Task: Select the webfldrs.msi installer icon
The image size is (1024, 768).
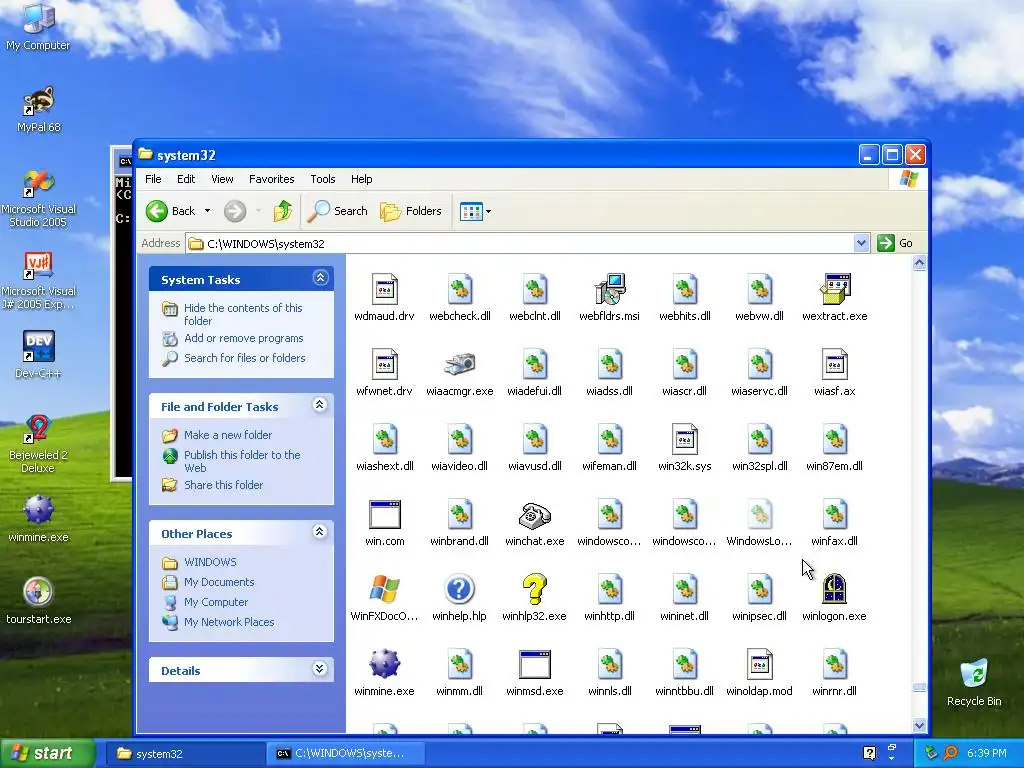Action: pyautogui.click(x=609, y=289)
